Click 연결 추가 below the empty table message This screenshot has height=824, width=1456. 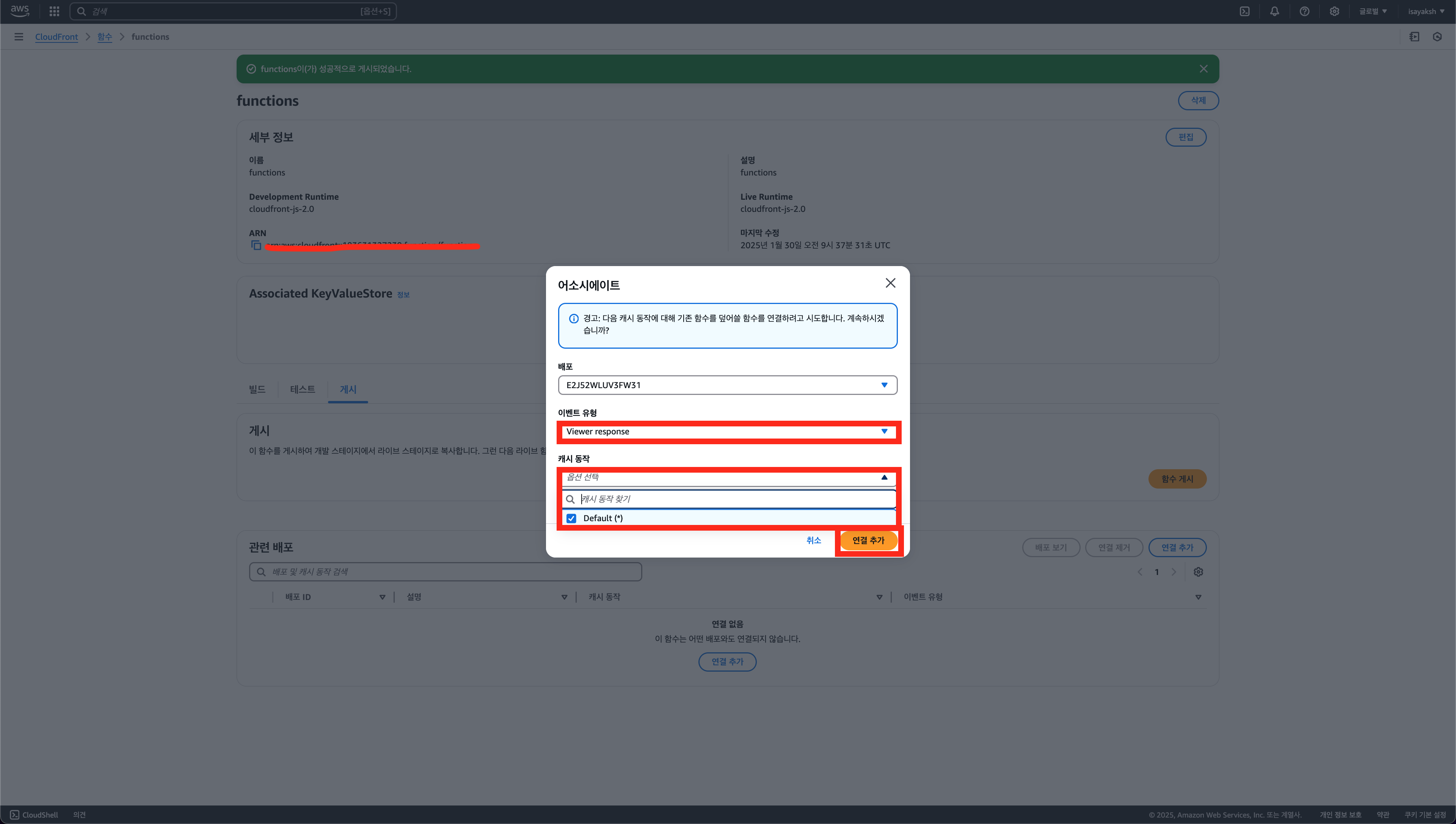point(727,661)
